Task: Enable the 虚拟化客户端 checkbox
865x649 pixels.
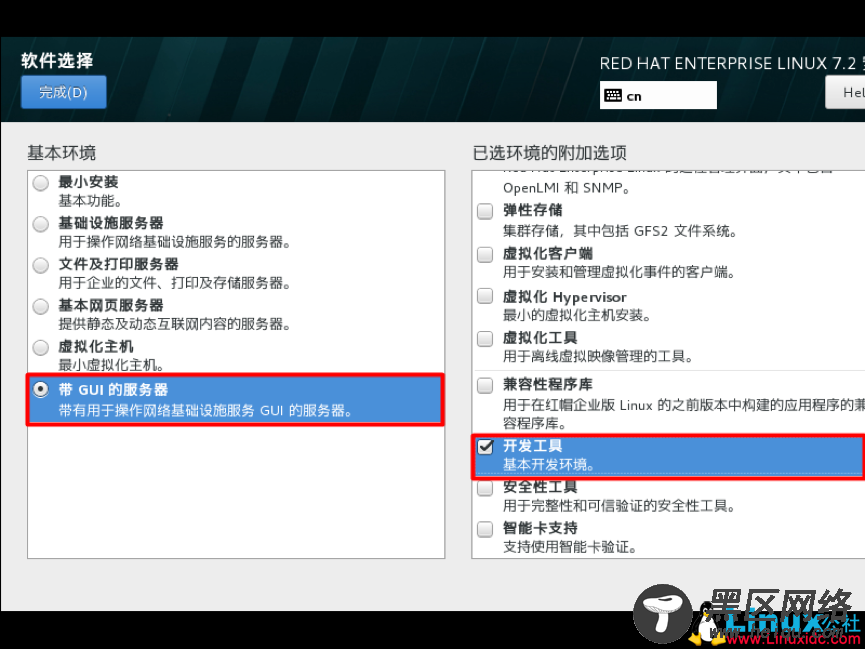Action: 485,254
